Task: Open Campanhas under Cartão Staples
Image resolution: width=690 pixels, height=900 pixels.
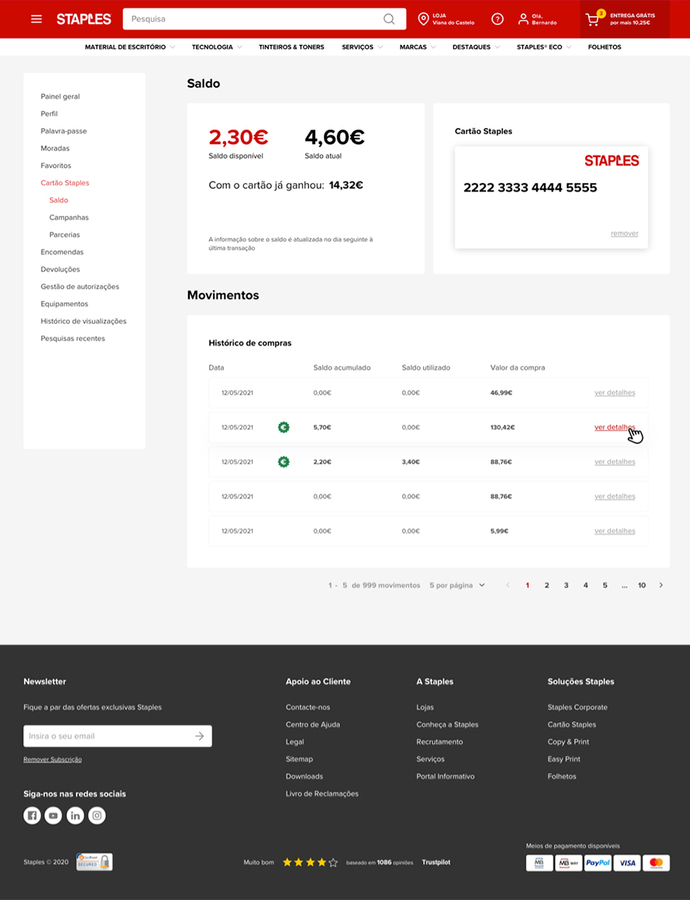Action: tap(69, 217)
